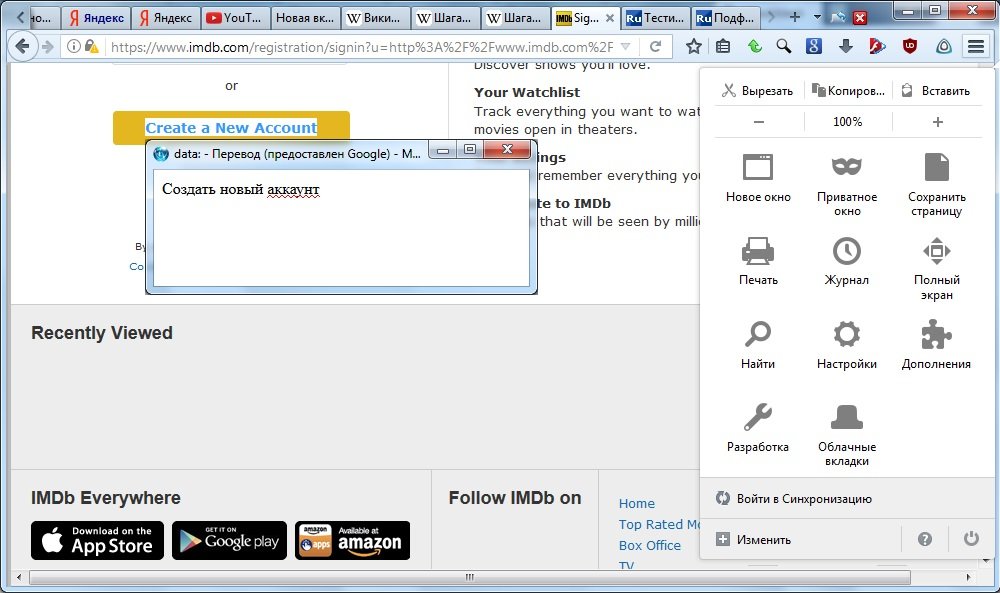
Task: Click Сохранить страницу icon
Action: pos(937,185)
